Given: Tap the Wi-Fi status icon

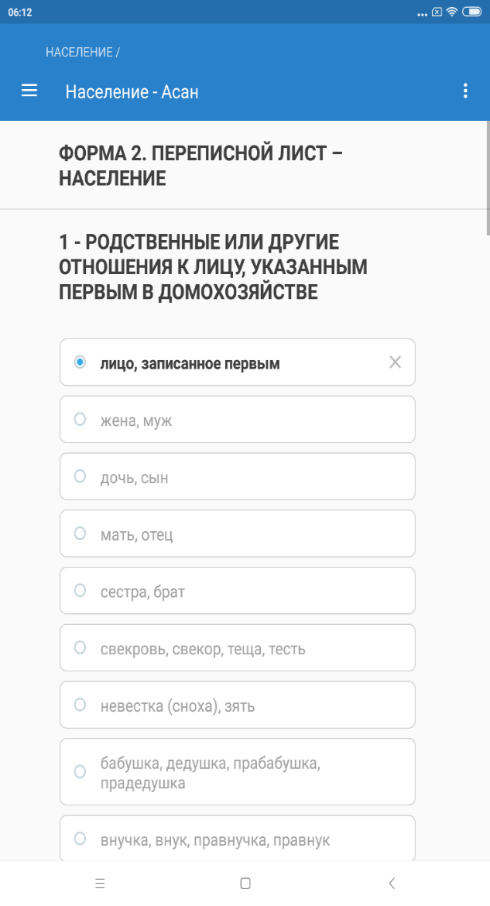Looking at the screenshot, I should click(x=452, y=12).
